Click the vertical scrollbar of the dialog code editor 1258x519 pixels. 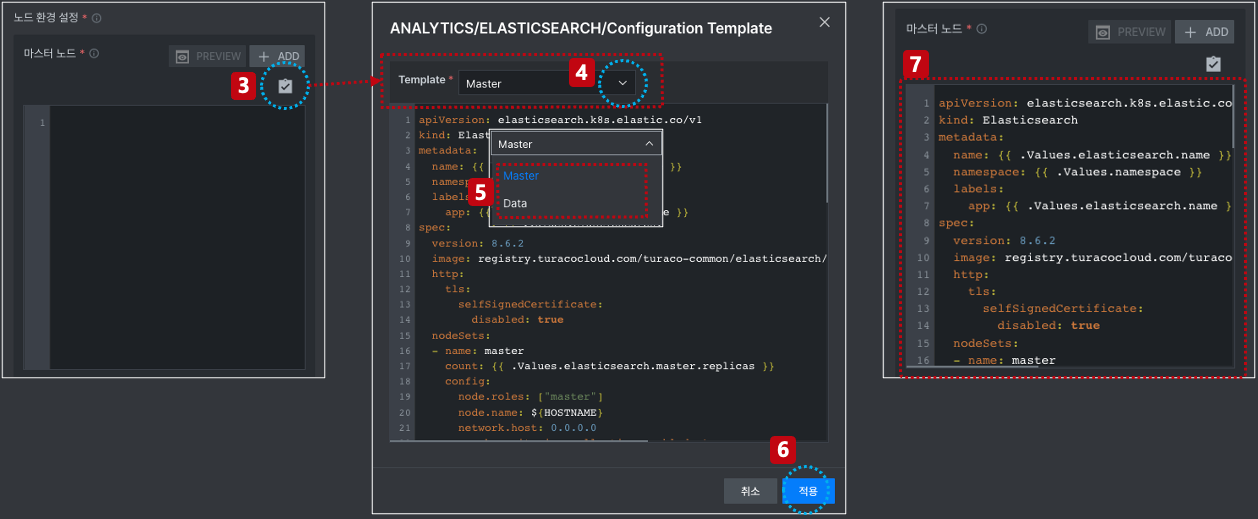tap(826, 152)
